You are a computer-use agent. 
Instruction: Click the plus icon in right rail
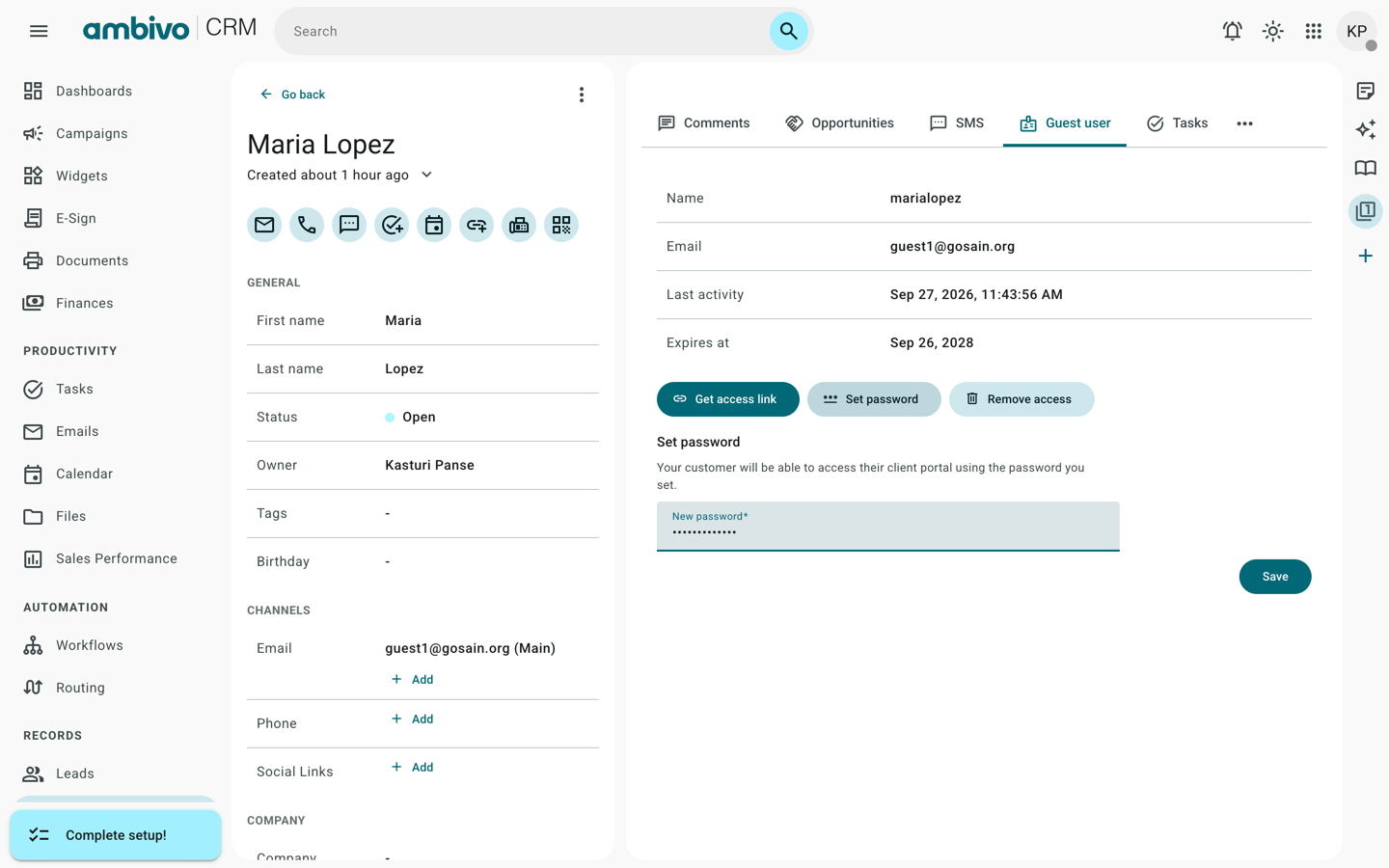pos(1365,256)
